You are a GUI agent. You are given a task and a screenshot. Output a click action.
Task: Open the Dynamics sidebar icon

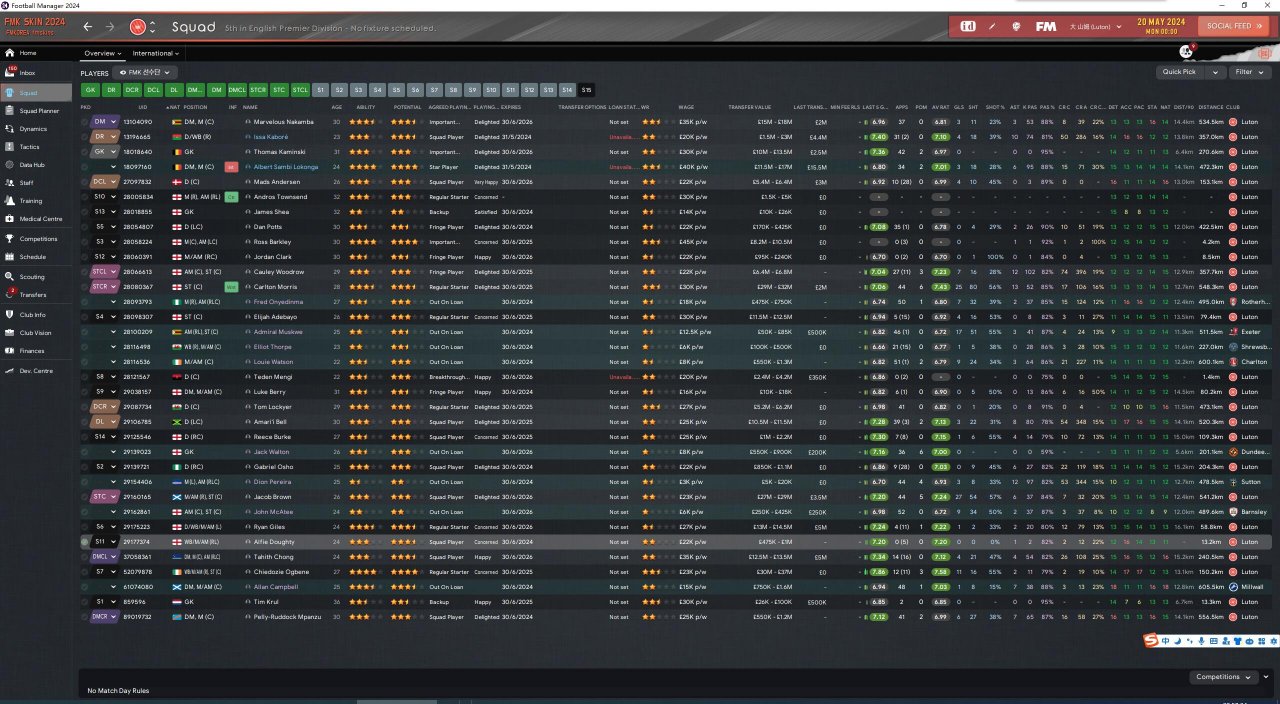pos(10,129)
